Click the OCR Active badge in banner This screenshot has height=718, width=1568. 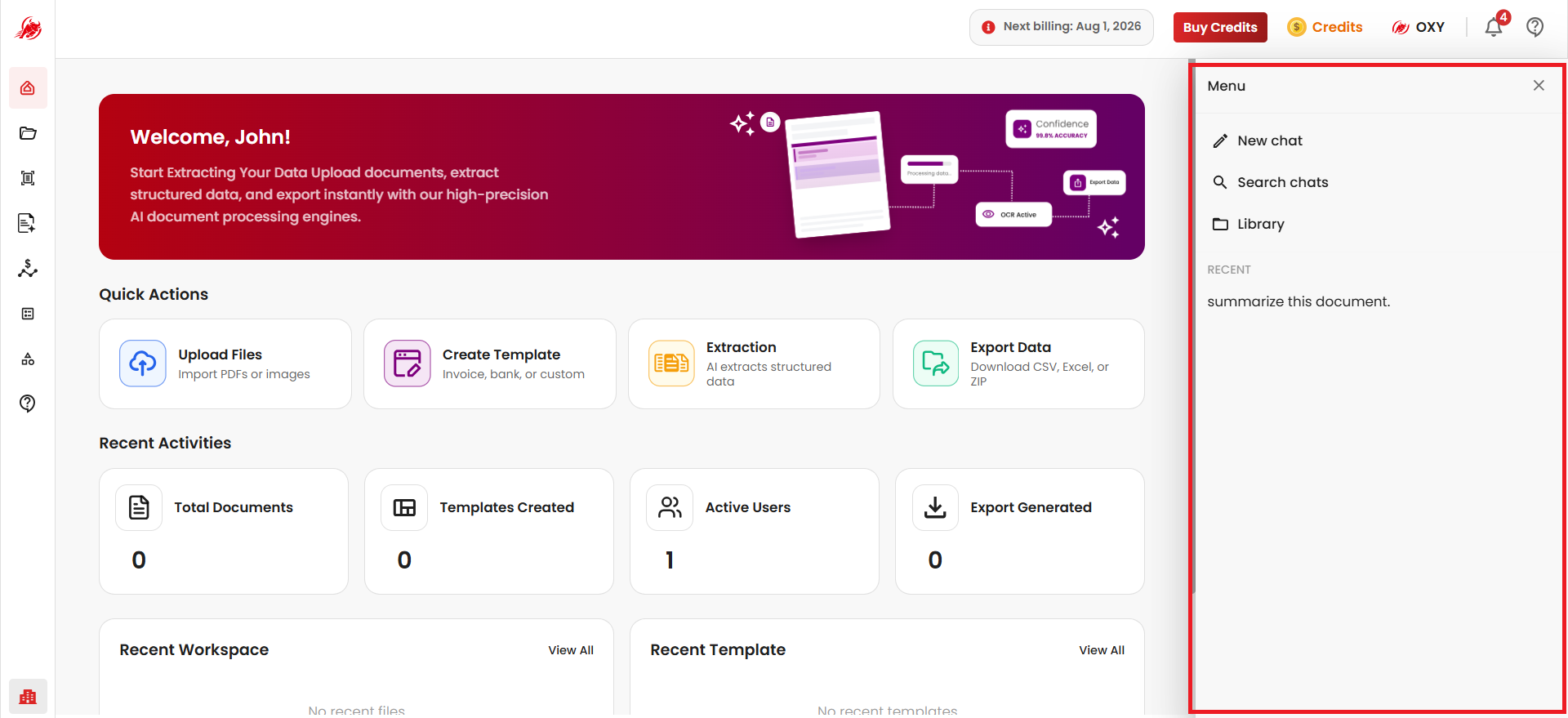pos(1013,215)
